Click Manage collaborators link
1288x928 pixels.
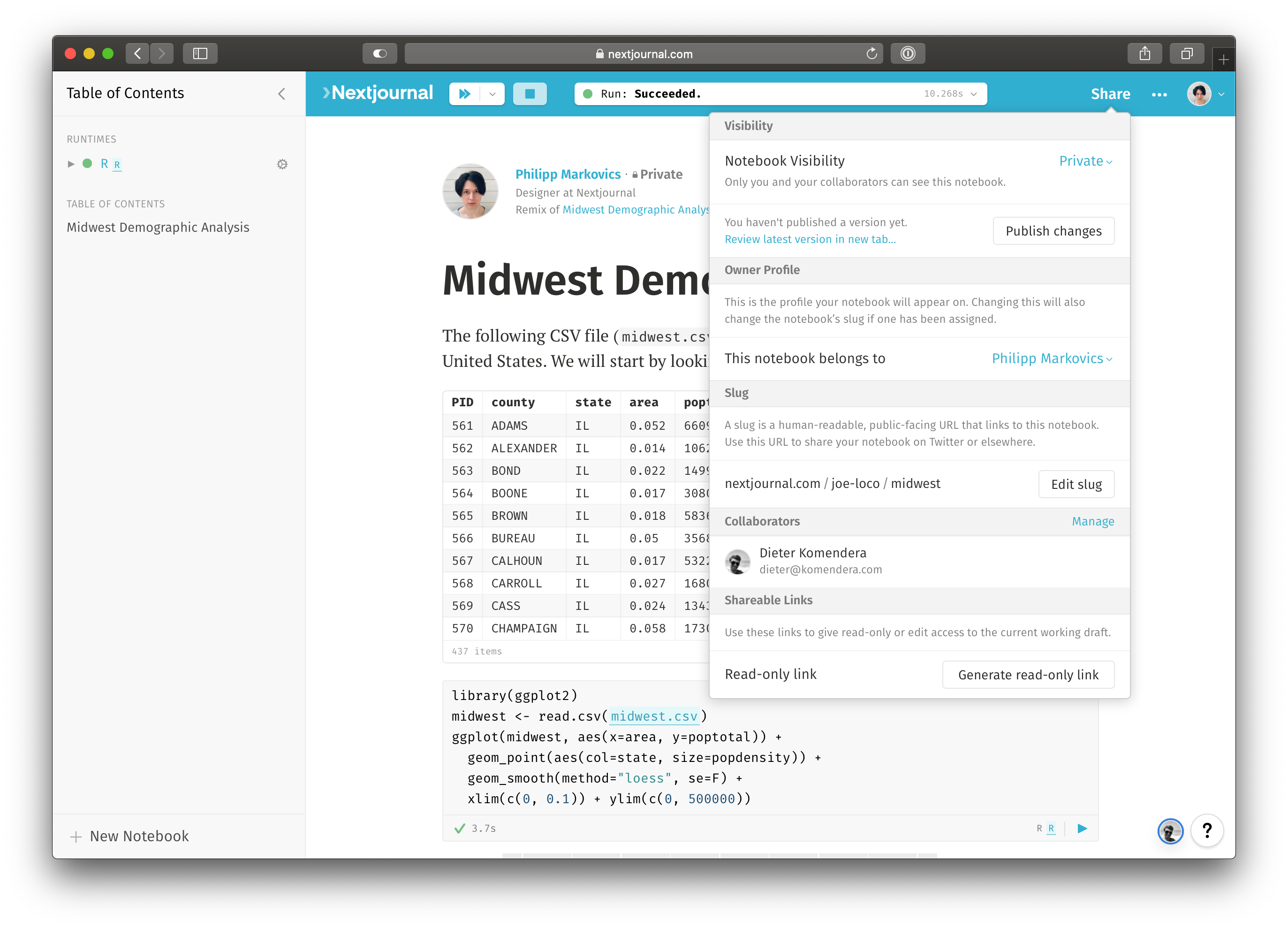pyautogui.click(x=1092, y=521)
